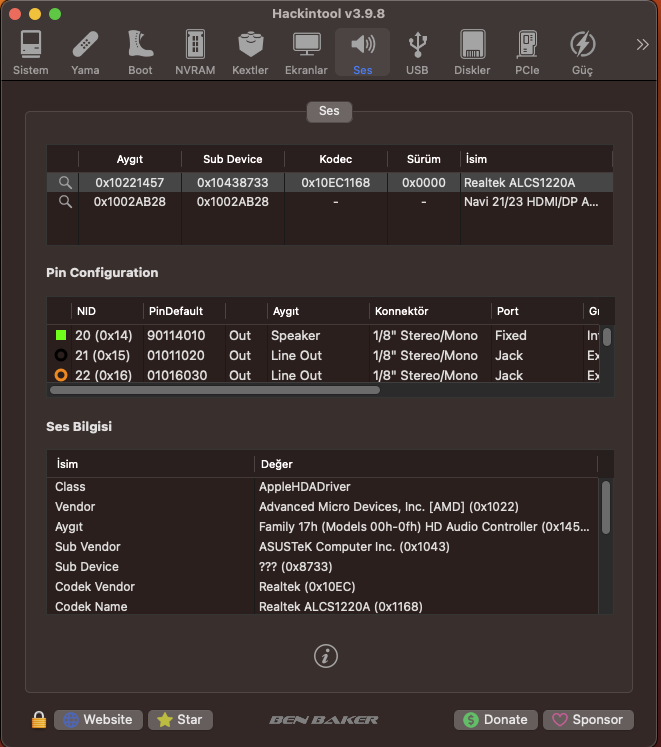Select the Class AppleHDADriver row

[322, 487]
